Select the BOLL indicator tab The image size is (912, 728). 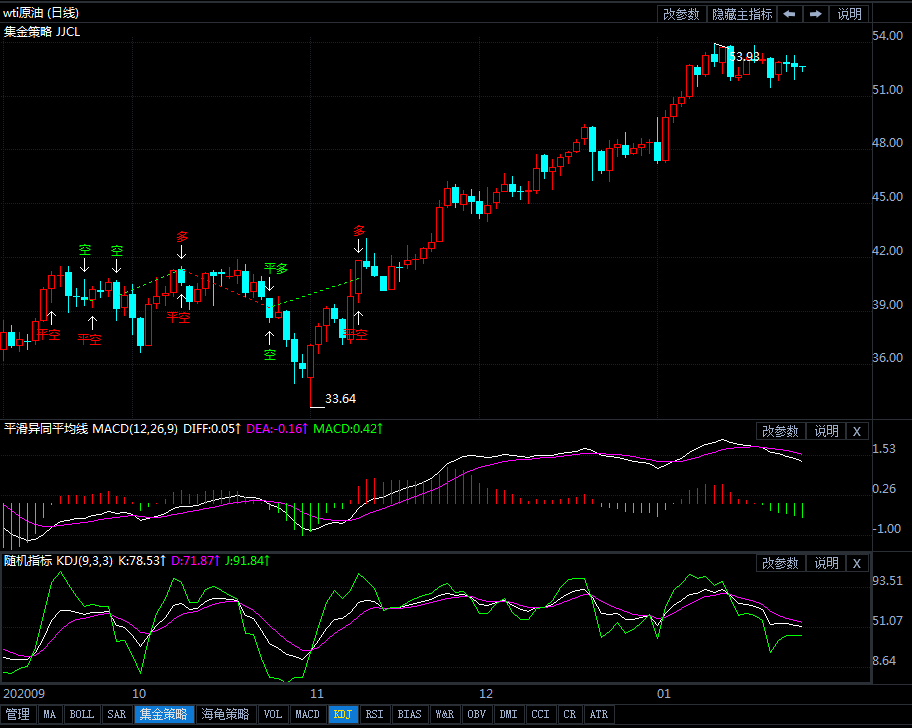click(x=82, y=714)
